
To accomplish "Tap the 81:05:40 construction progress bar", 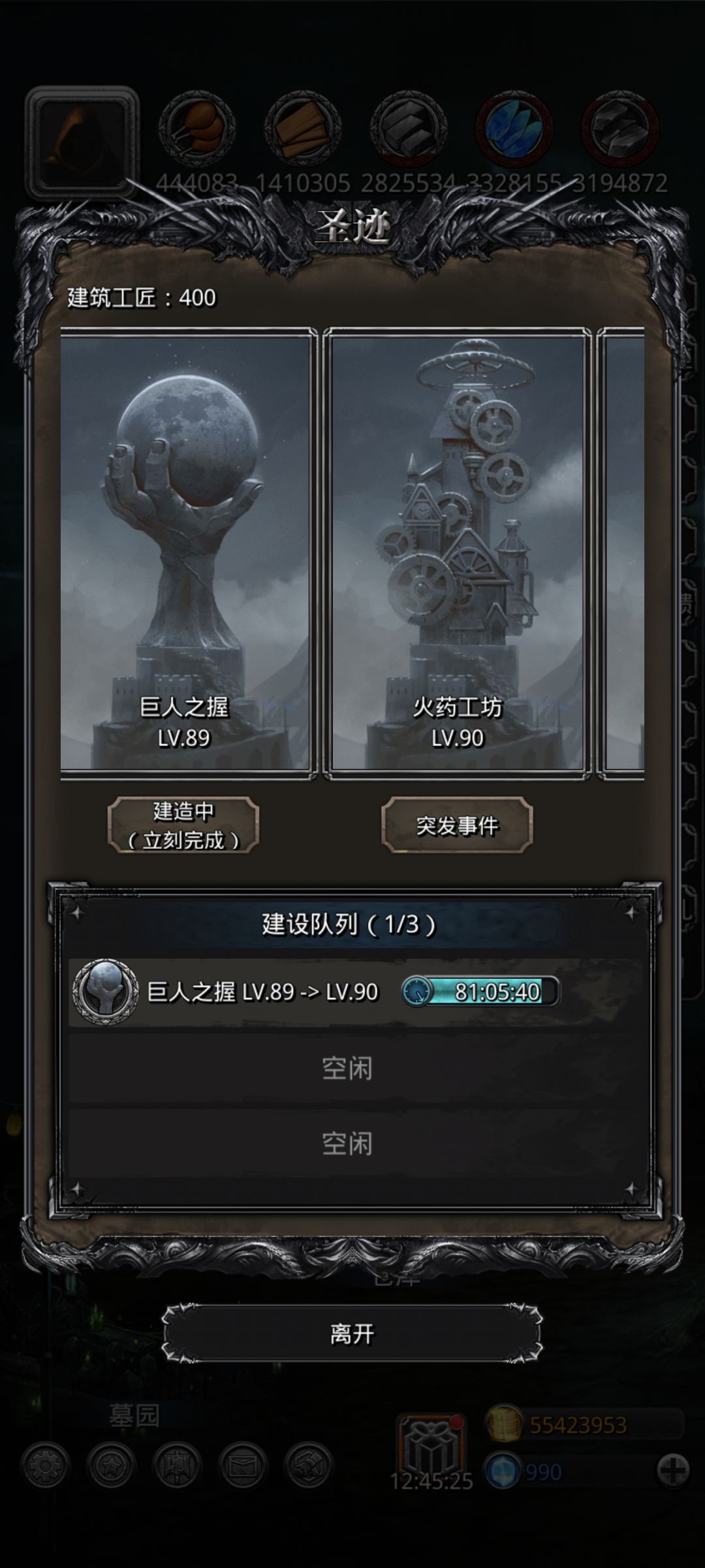I will tap(480, 991).
